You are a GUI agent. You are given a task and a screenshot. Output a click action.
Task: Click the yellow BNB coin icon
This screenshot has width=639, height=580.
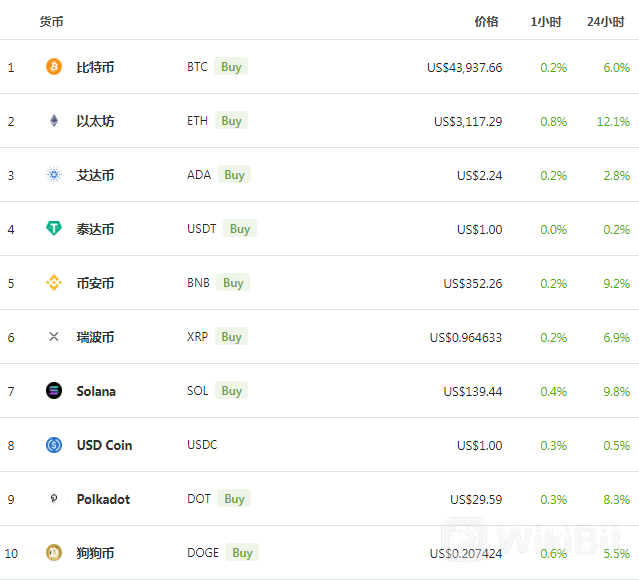54,283
